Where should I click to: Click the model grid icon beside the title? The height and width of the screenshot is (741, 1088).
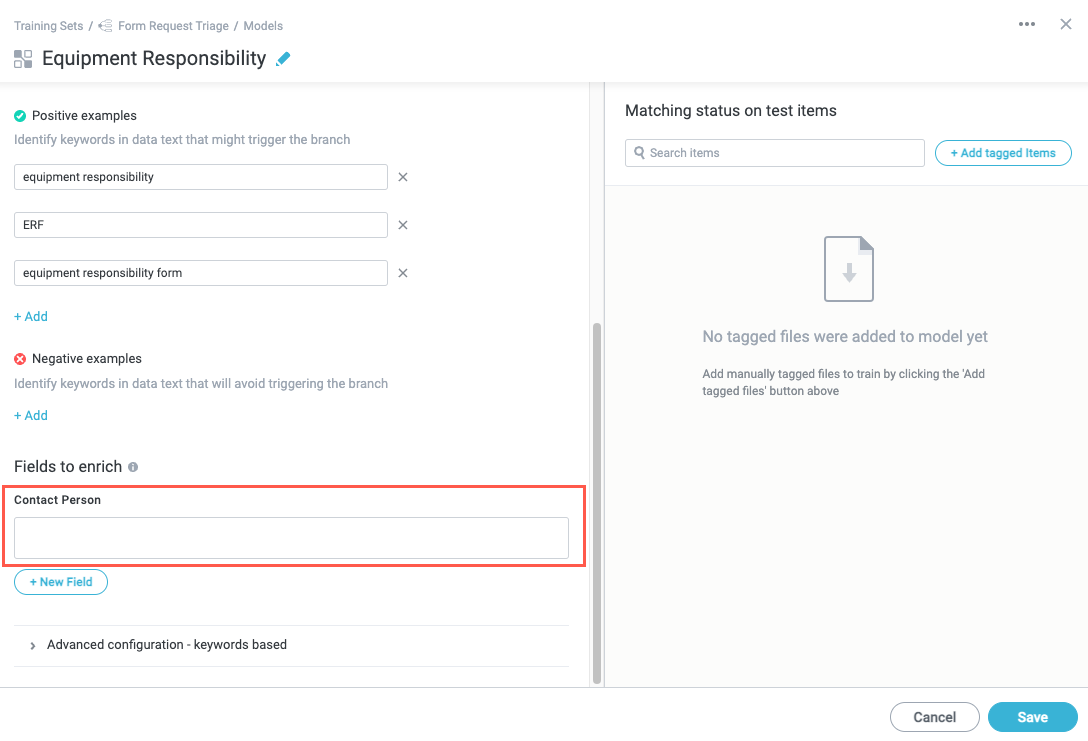[x=23, y=59]
